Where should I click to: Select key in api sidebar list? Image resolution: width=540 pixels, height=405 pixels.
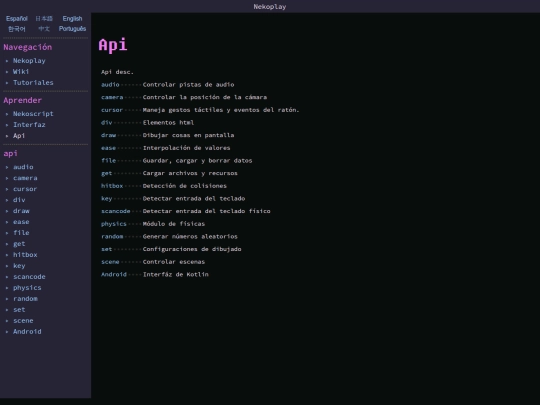[x=19, y=266]
